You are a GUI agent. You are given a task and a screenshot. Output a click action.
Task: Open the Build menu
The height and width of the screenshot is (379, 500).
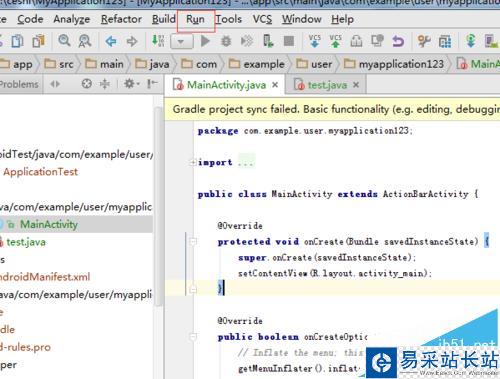(164, 19)
